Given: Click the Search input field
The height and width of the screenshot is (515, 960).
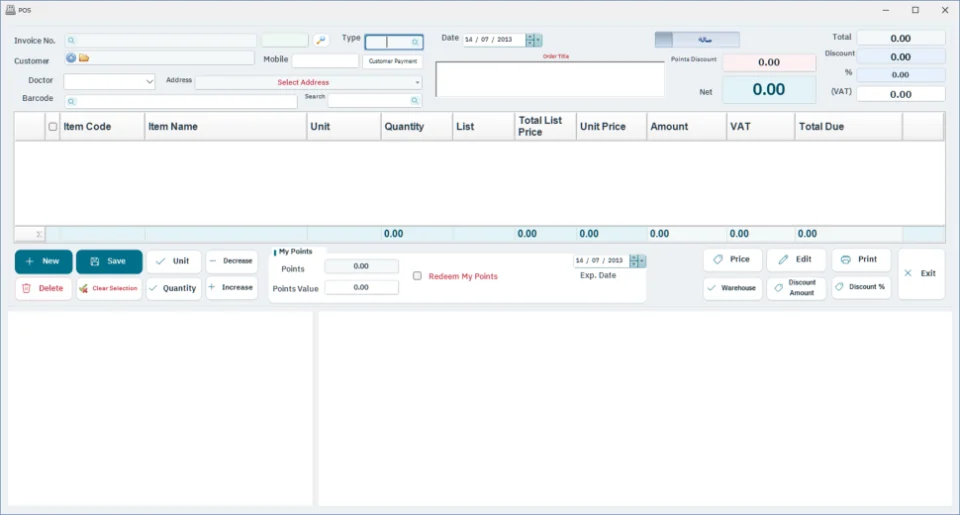Looking at the screenshot, I should [x=375, y=100].
